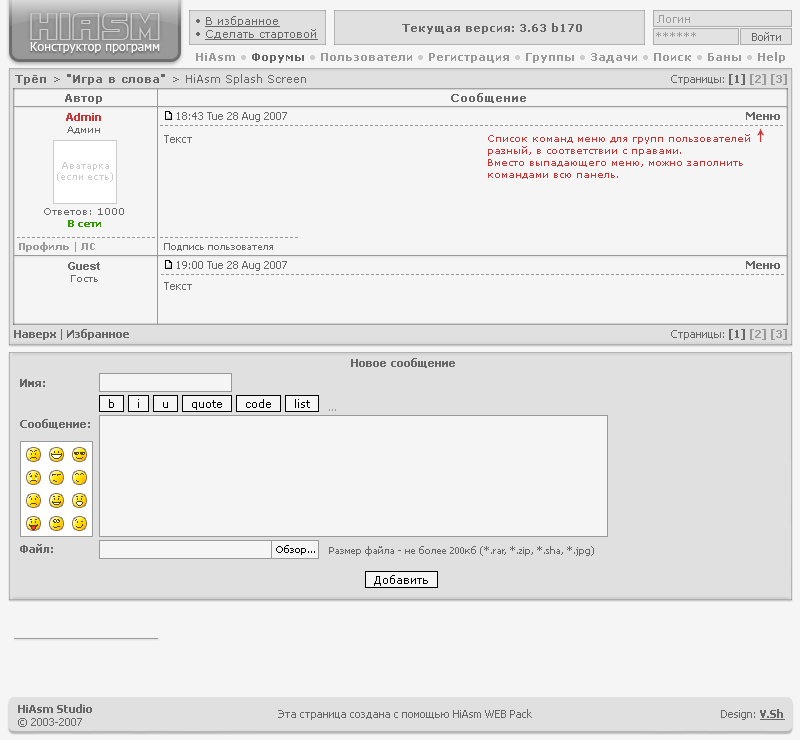Click the Обзор... file browse button
Image resolution: width=800 pixels, height=740 pixels.
coord(295,550)
